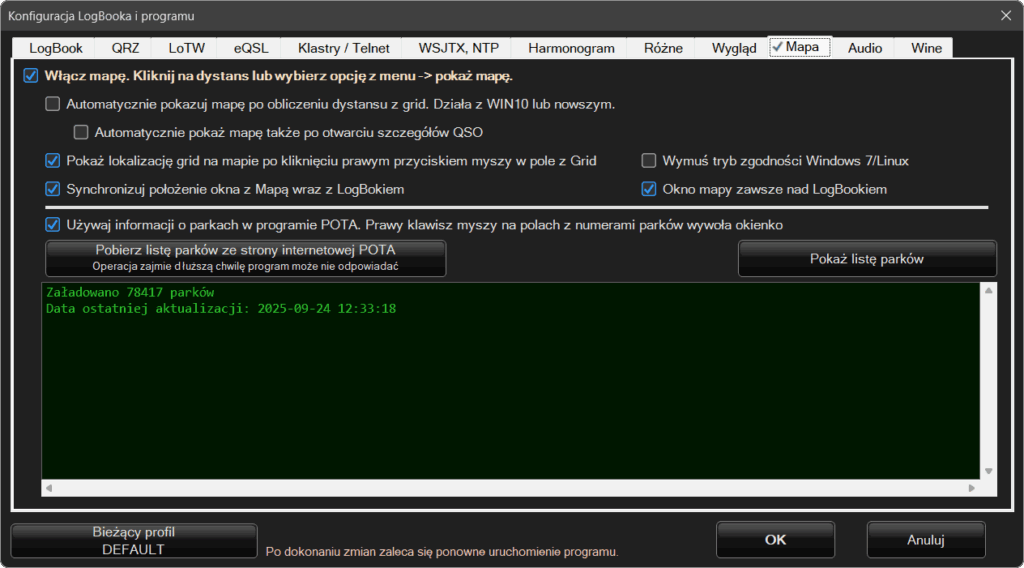
Task: Disable the 'Włącz mapę' checkbox
Action: point(30,76)
